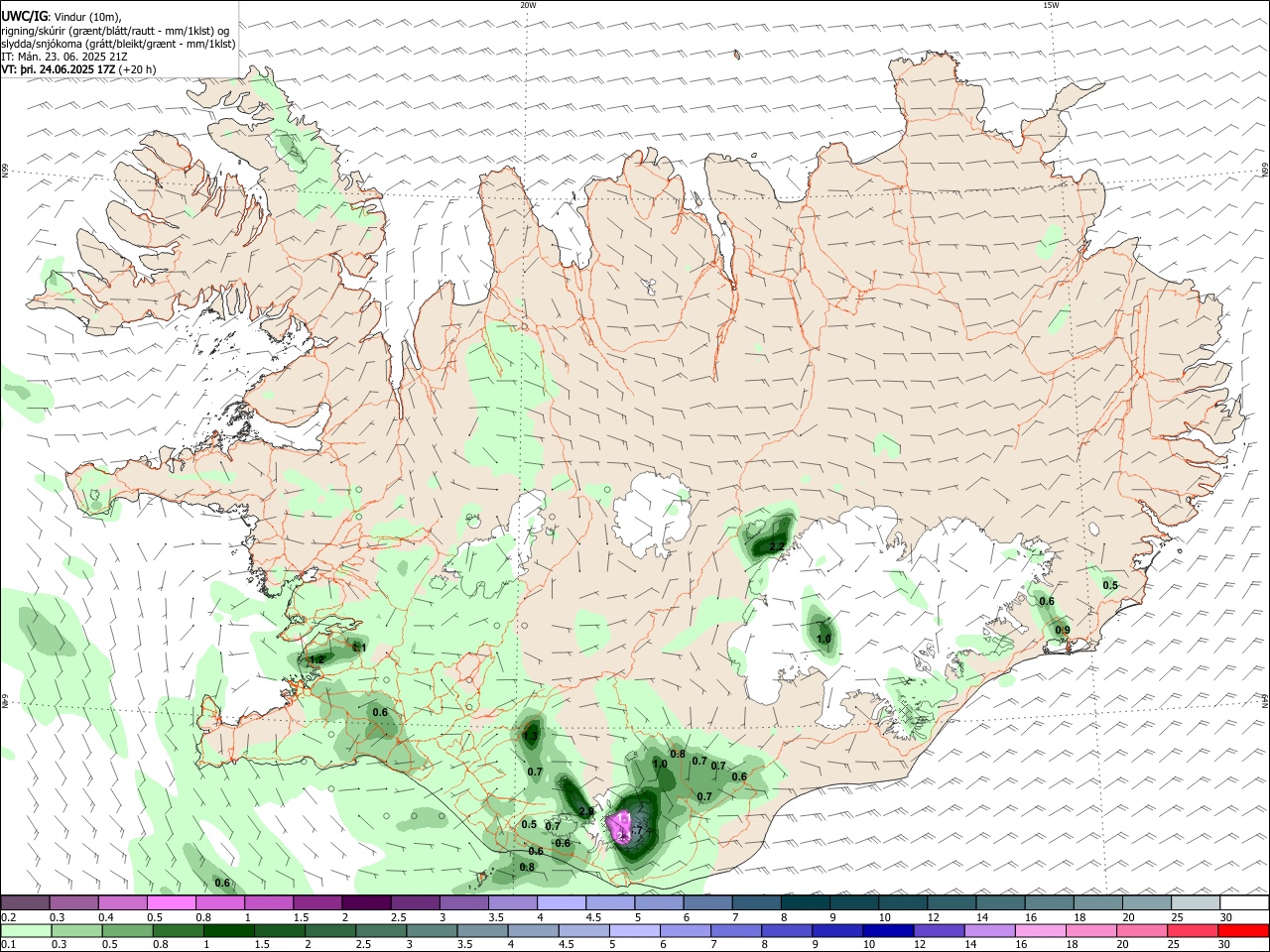Image resolution: width=1270 pixels, height=952 pixels.
Task: Click the '(+20 h)' forecast offset text
Action: click(x=137, y=70)
